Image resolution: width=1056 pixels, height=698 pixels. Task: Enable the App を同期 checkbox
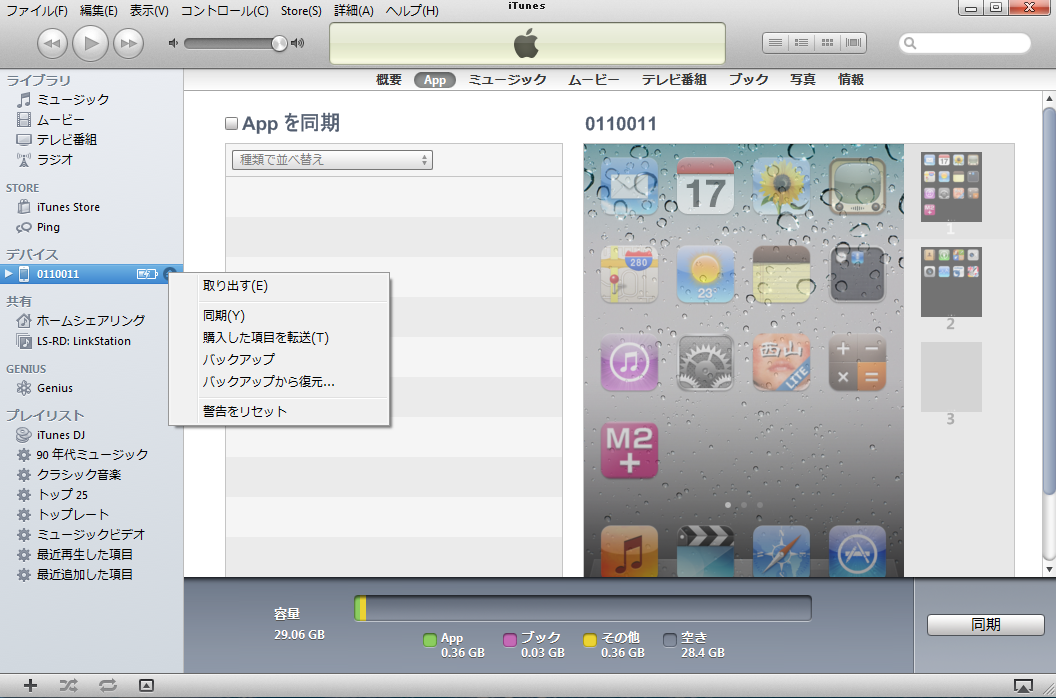pyautogui.click(x=231, y=123)
